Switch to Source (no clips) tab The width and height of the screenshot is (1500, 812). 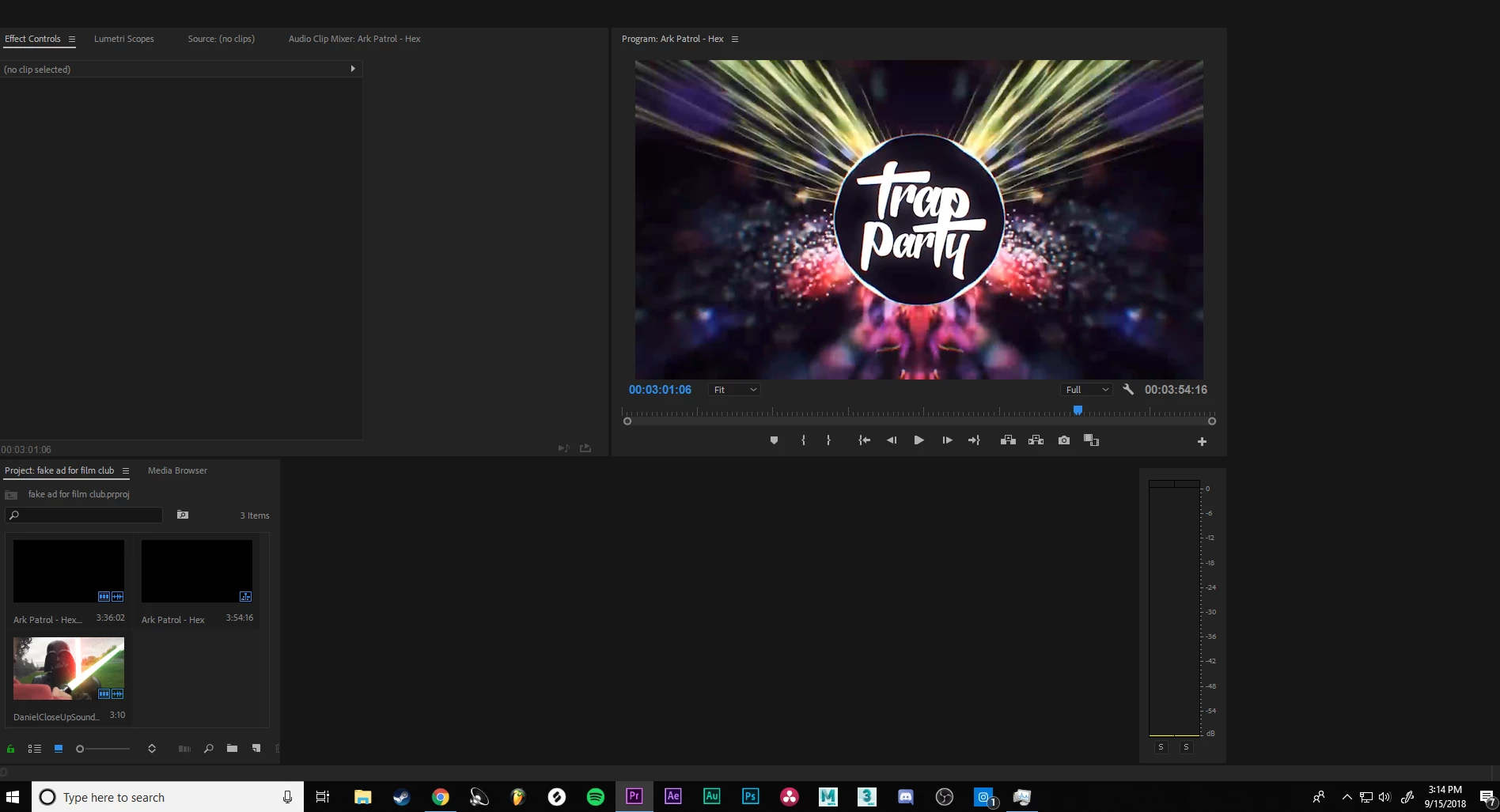222,39
